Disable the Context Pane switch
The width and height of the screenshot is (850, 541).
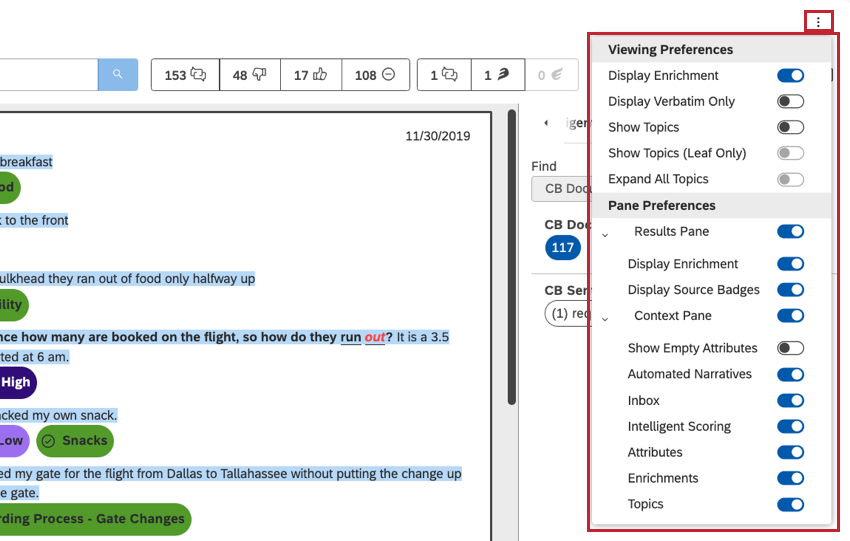click(790, 315)
